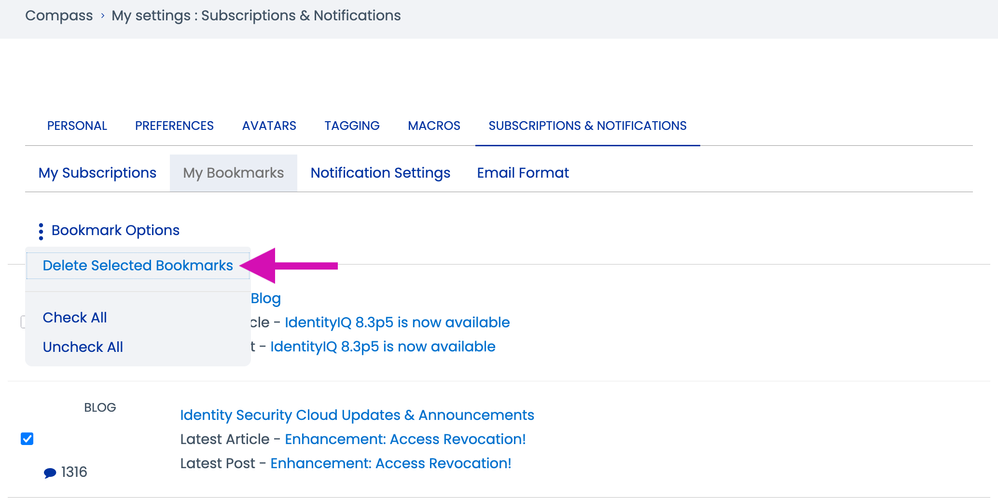998x503 pixels.
Task: Go to the Avatars tab
Action: [x=269, y=126]
